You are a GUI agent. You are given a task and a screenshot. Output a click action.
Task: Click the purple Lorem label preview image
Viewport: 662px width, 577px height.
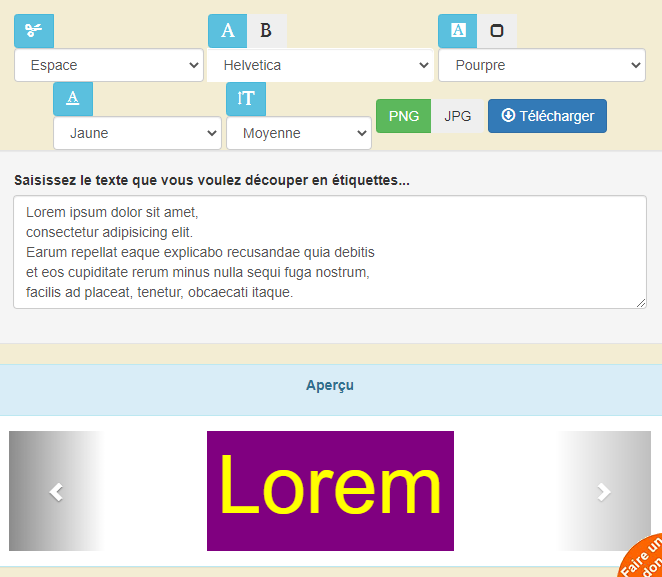pos(330,491)
